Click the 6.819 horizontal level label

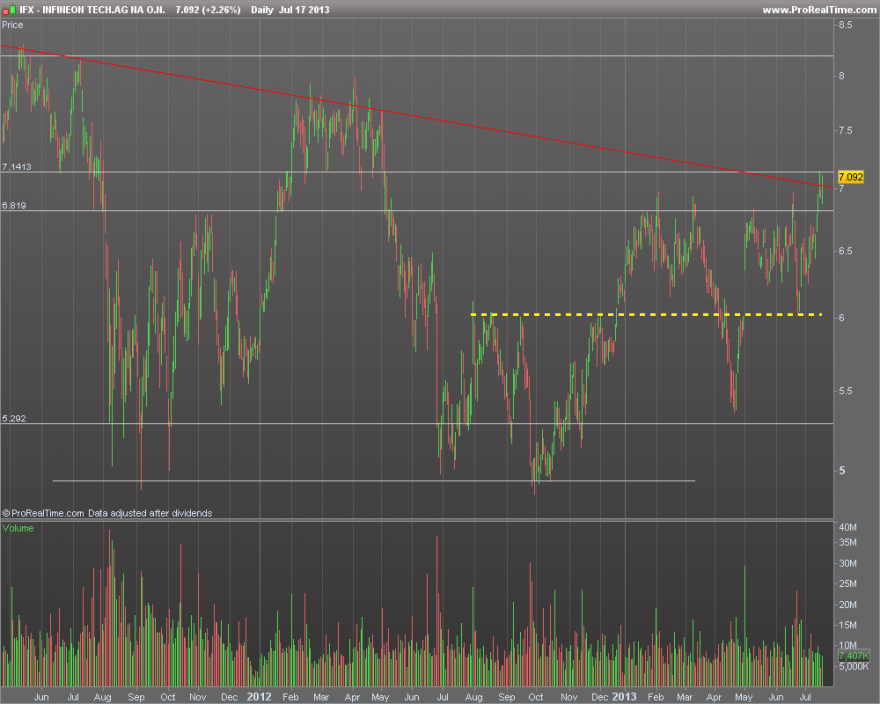[x=14, y=205]
